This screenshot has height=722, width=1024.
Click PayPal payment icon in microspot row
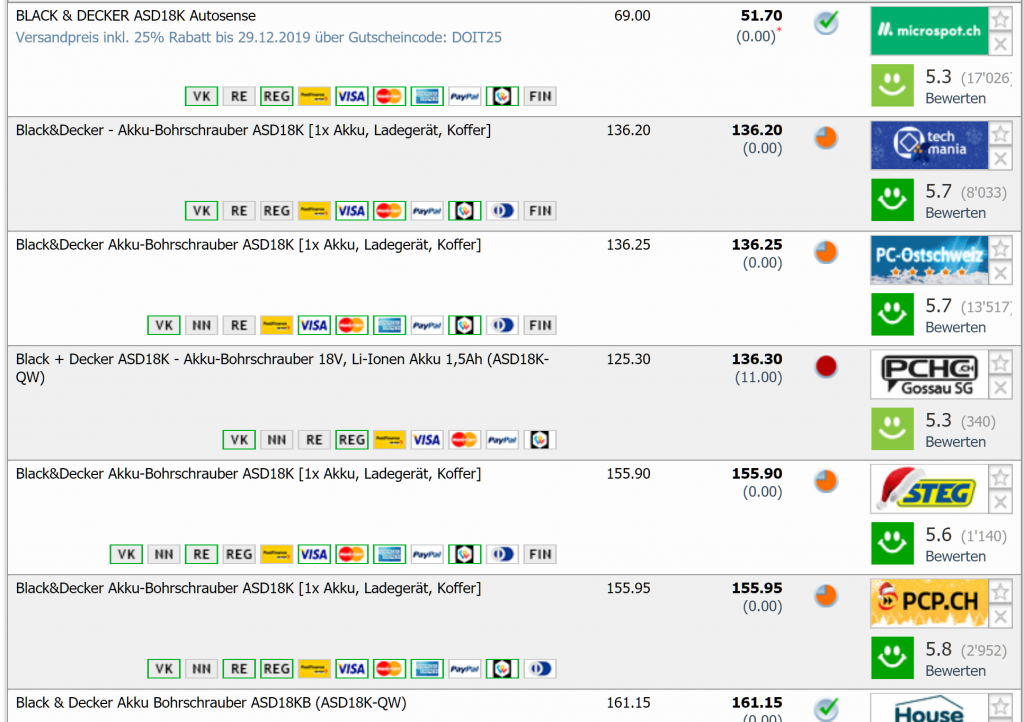pos(464,96)
